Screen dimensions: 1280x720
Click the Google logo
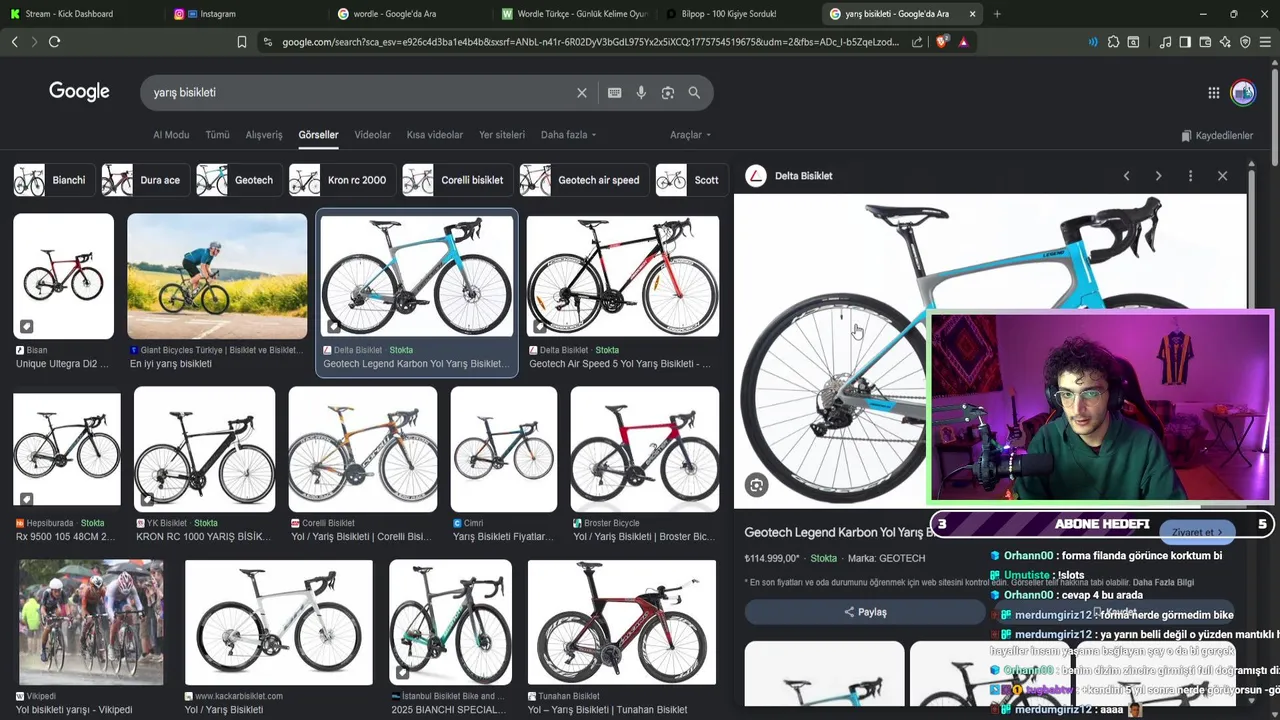(x=79, y=92)
